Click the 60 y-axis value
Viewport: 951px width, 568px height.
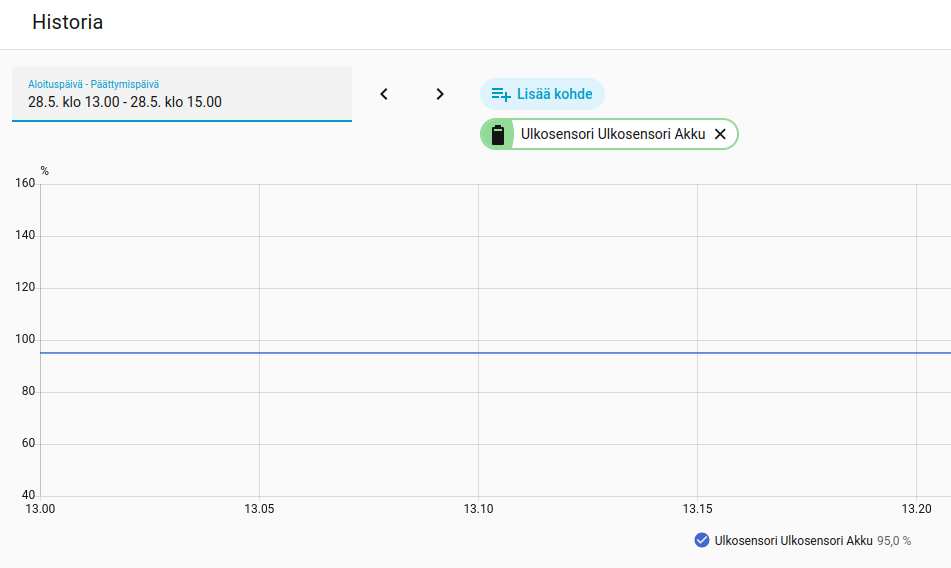(x=29, y=443)
